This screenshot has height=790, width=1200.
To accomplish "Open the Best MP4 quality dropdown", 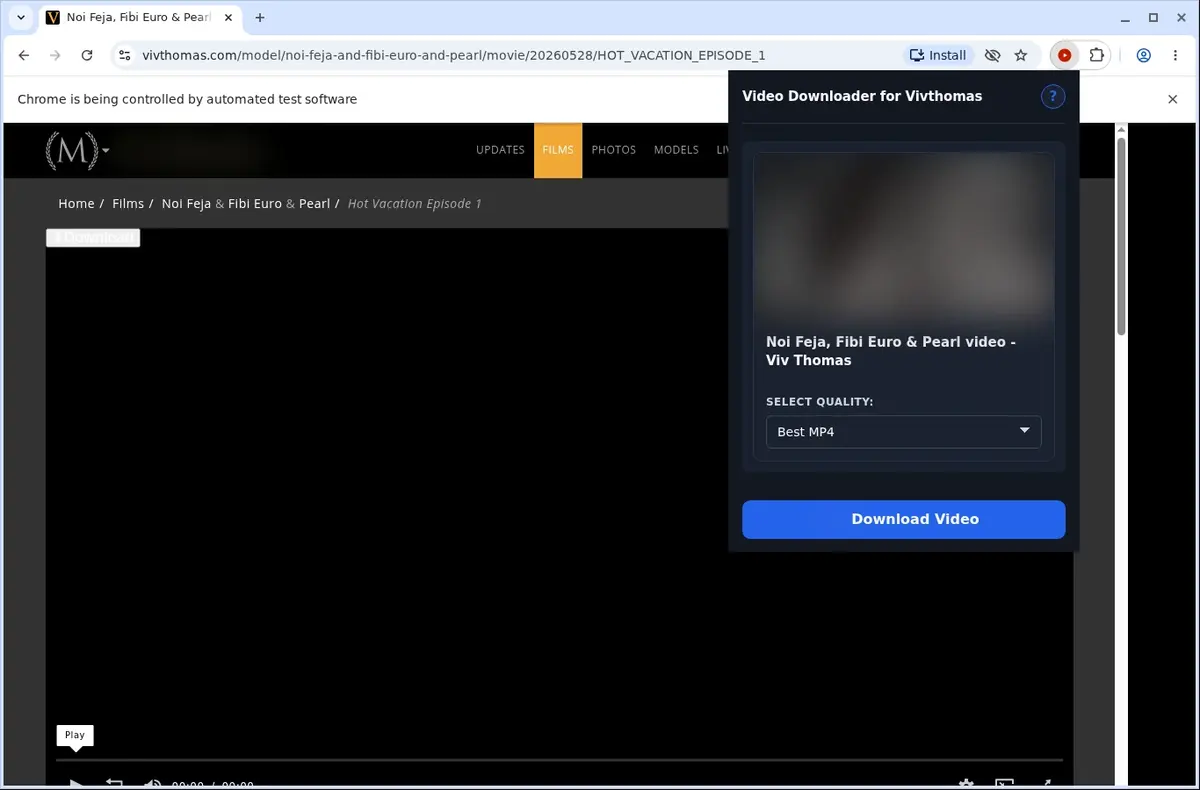I will pyautogui.click(x=904, y=432).
